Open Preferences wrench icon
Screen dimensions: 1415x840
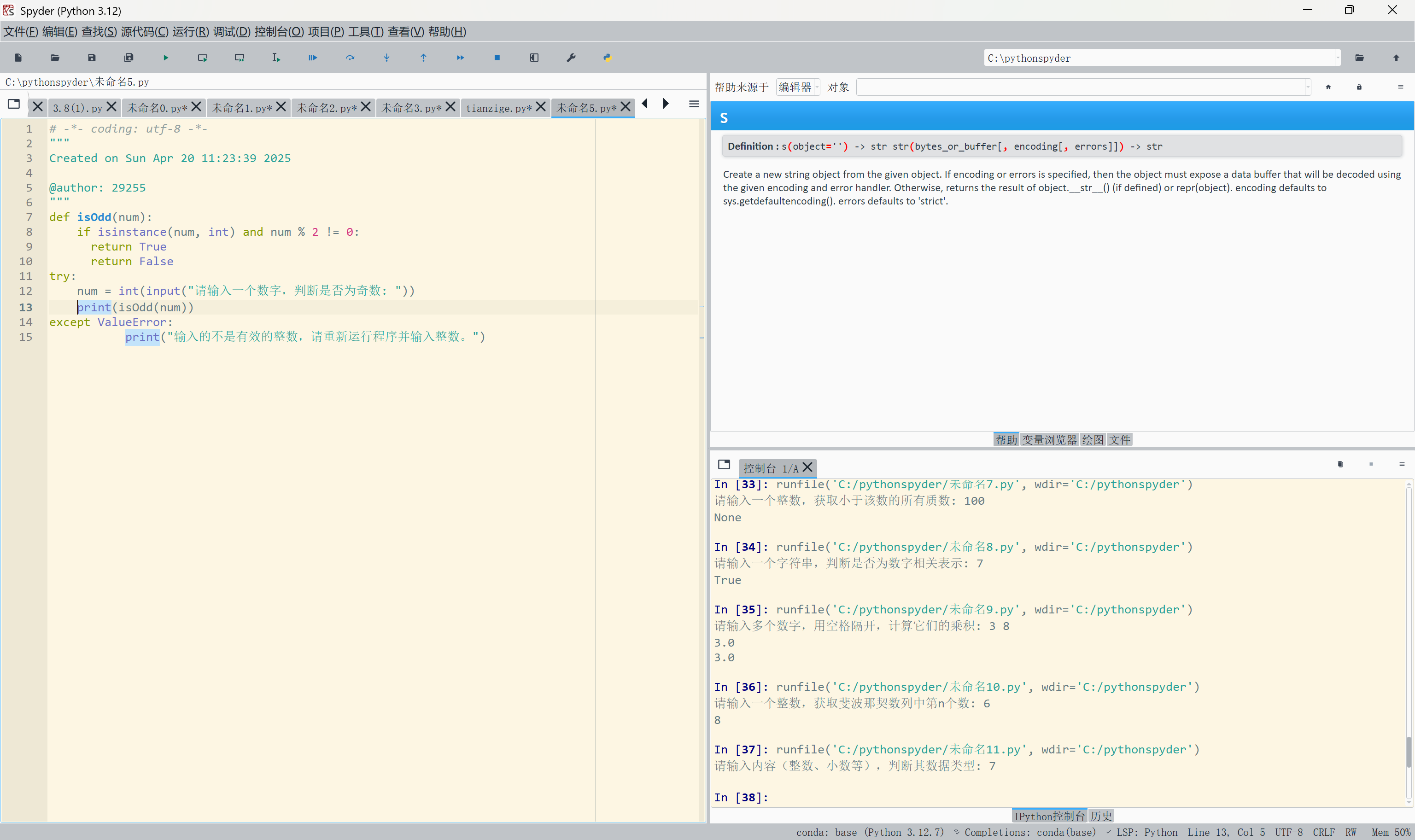[x=571, y=58]
